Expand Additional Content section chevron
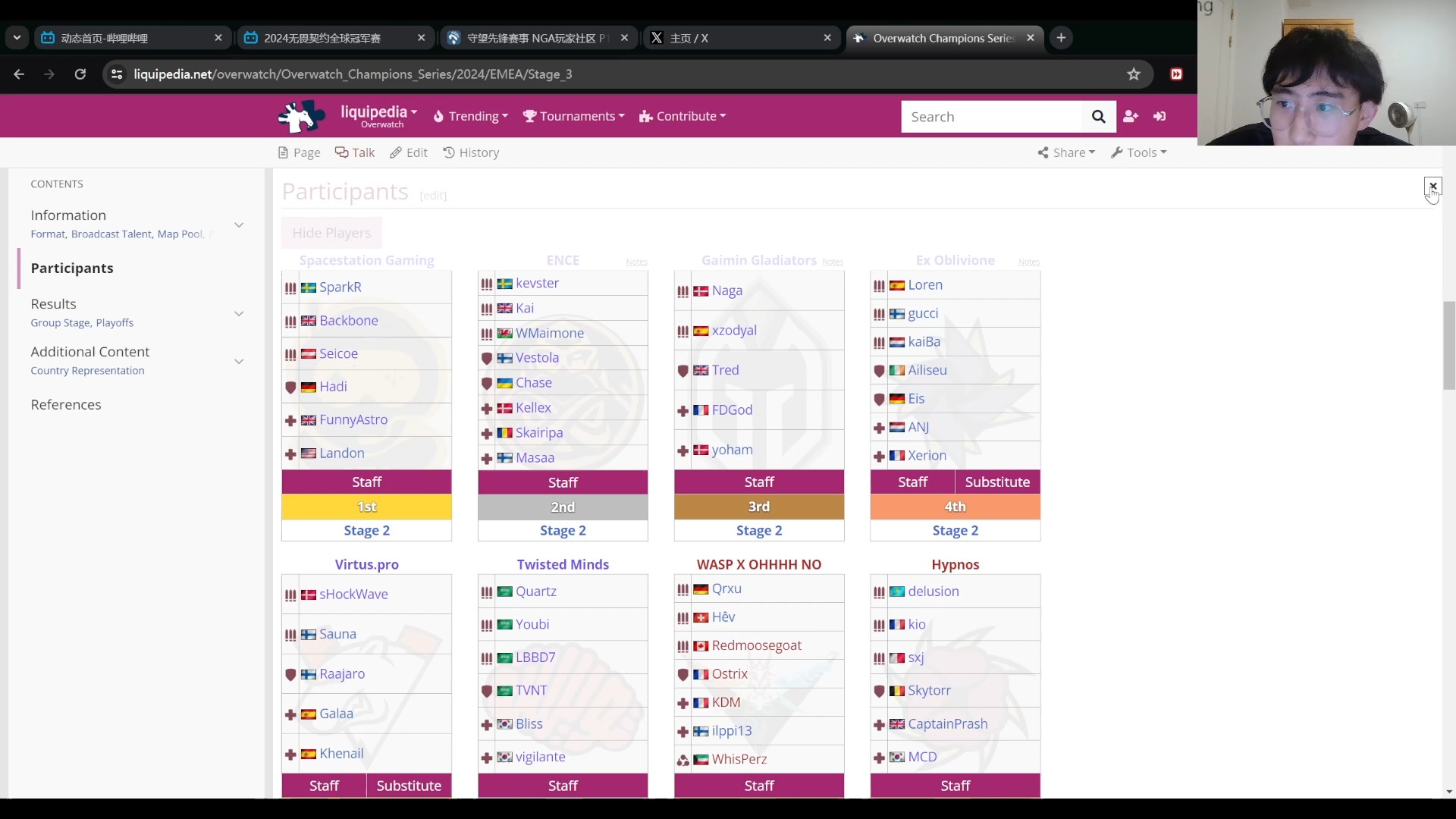The height and width of the screenshot is (819, 1456). [x=239, y=362]
